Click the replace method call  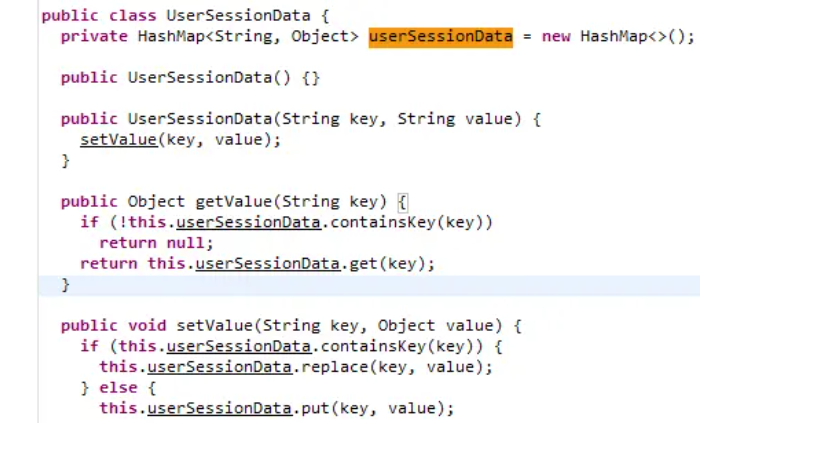pos(335,367)
